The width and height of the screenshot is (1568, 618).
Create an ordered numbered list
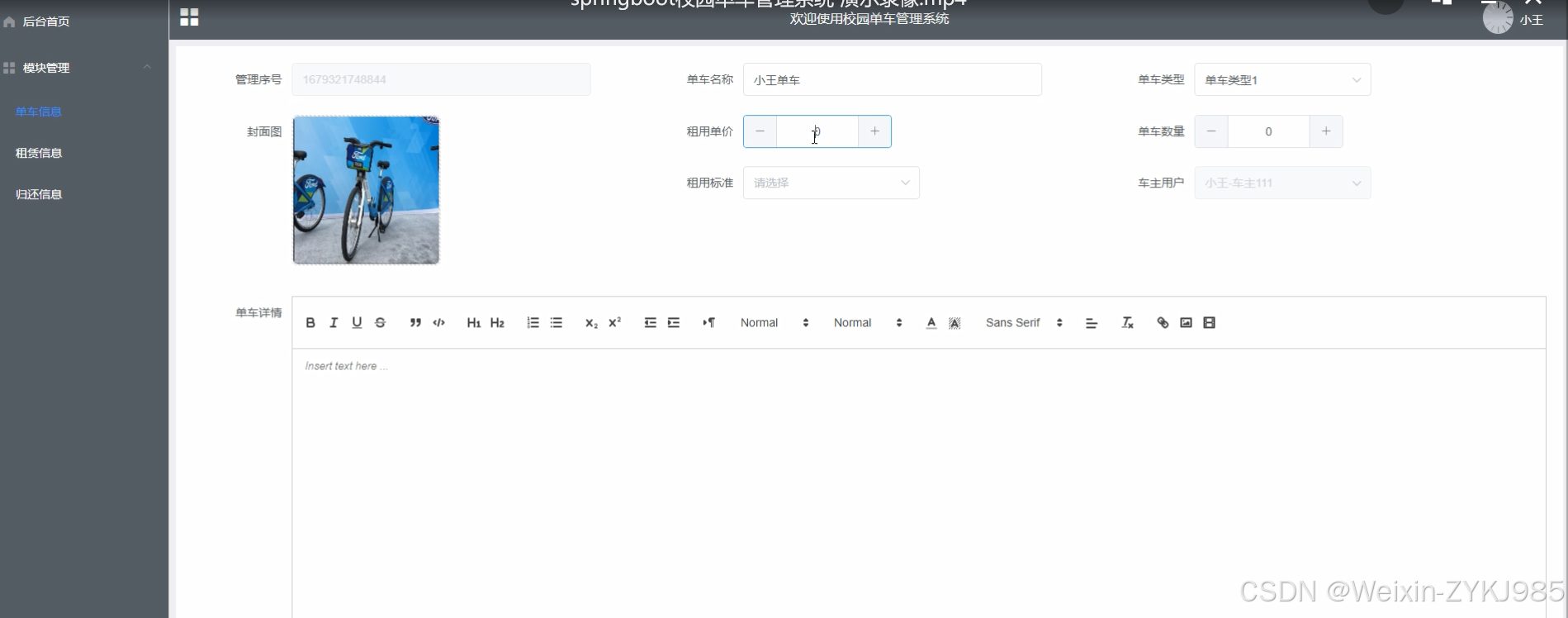pyautogui.click(x=533, y=323)
